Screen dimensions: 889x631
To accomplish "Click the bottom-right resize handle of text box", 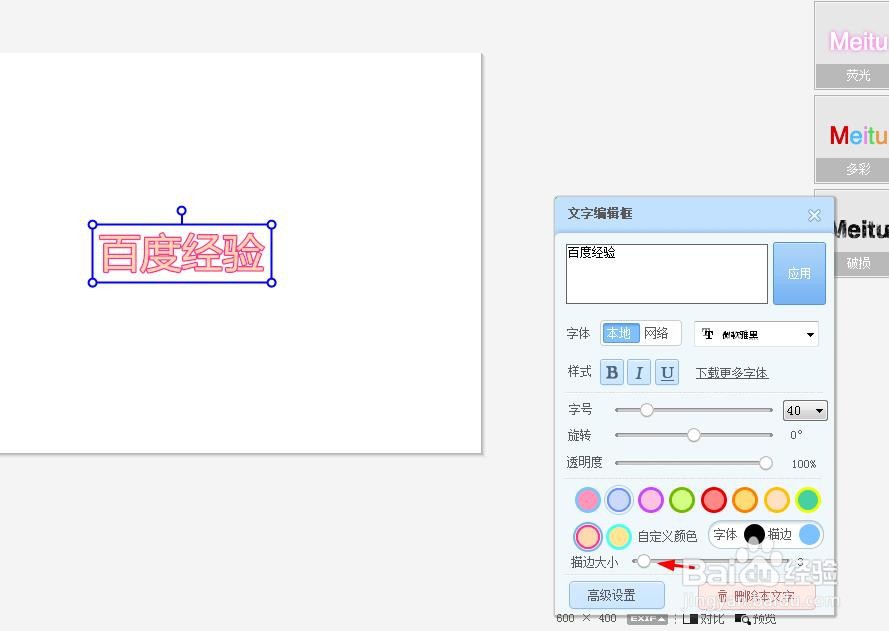I will click(271, 282).
